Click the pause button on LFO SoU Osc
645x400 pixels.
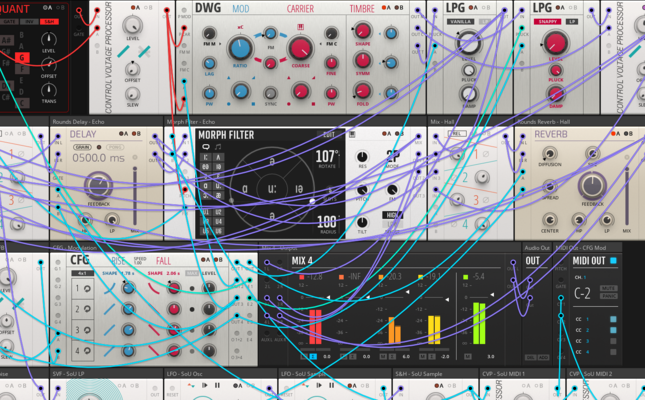pos(217,386)
